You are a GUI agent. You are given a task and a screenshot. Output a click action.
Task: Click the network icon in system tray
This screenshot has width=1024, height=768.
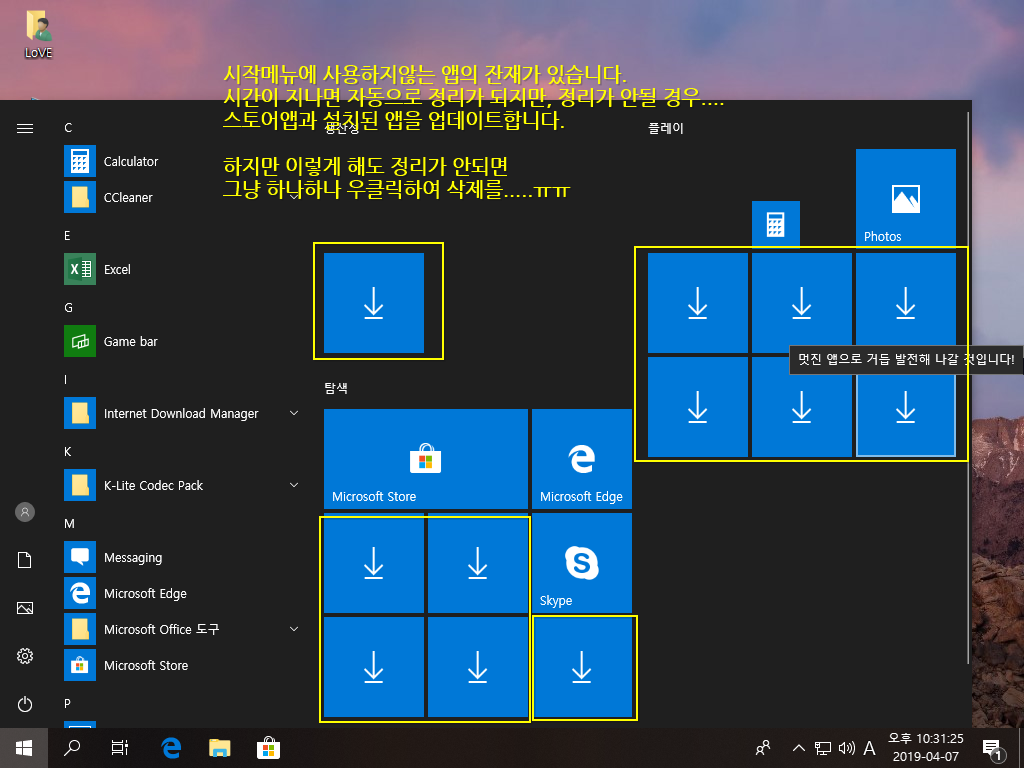823,748
